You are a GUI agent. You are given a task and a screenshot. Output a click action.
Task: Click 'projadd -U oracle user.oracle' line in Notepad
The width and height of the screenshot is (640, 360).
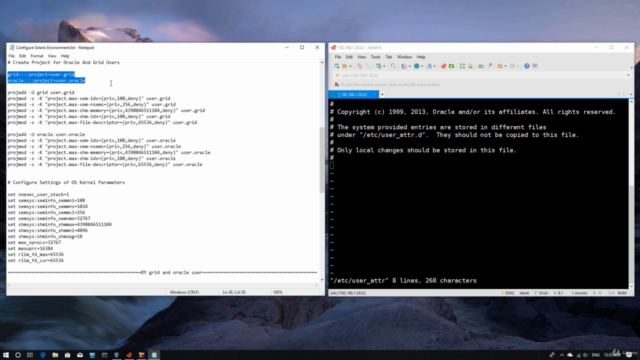(x=46, y=134)
